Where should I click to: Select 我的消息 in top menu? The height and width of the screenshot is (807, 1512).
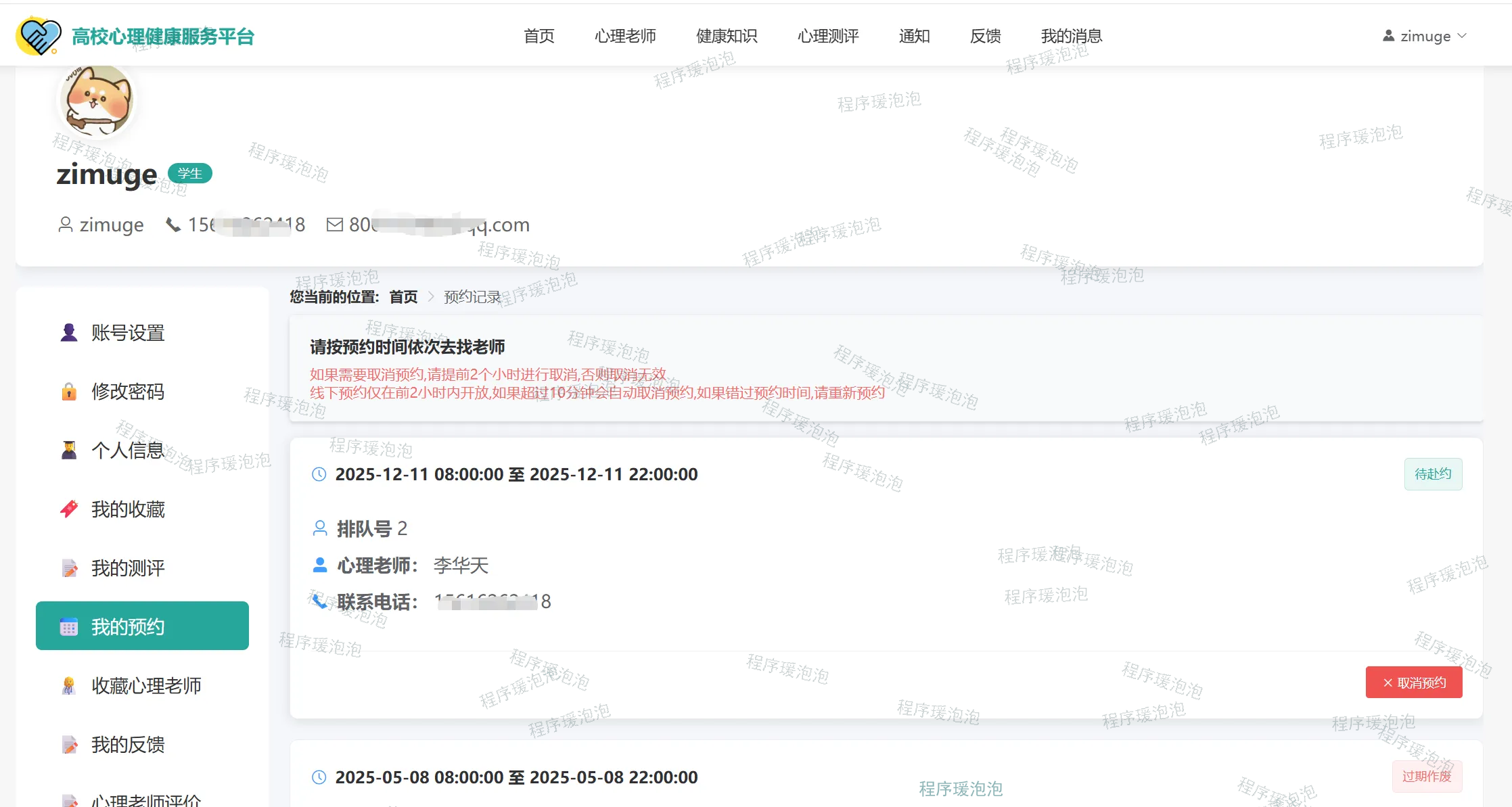click(1072, 36)
